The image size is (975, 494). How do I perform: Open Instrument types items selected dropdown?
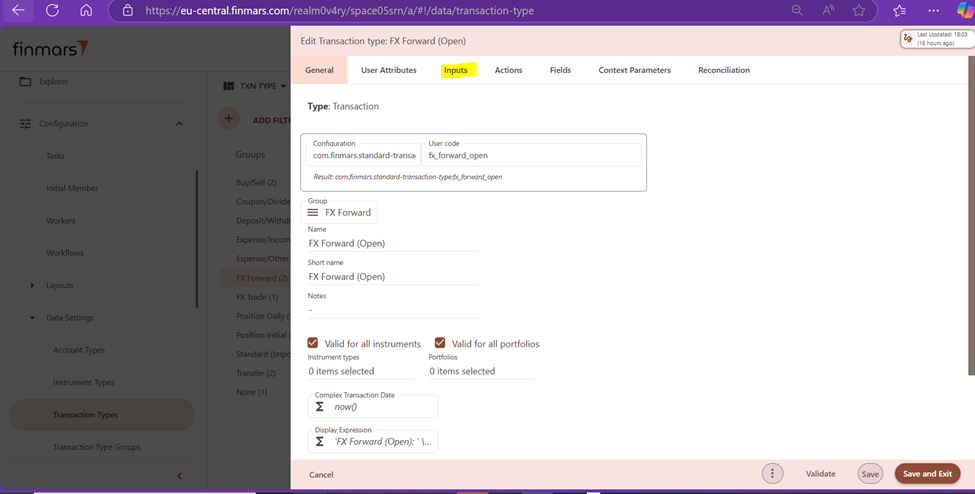[361, 371]
